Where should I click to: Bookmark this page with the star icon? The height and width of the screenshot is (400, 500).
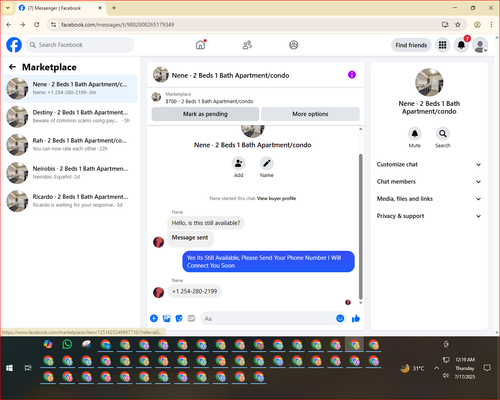[458, 24]
